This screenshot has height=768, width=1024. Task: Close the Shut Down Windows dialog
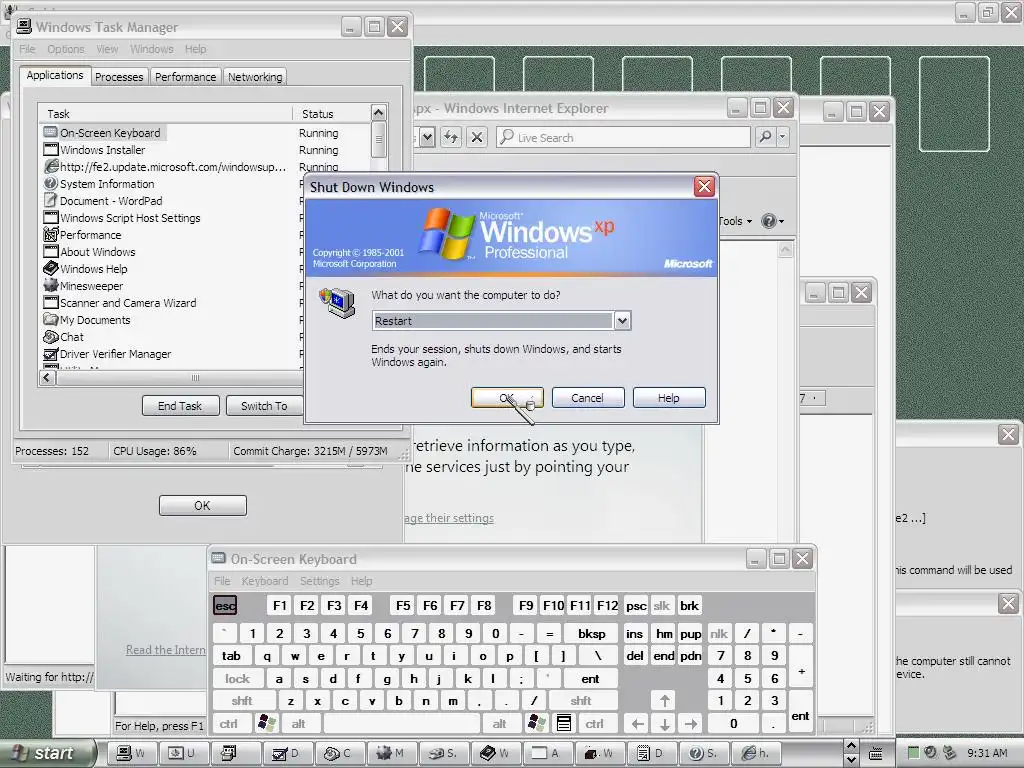(x=704, y=187)
